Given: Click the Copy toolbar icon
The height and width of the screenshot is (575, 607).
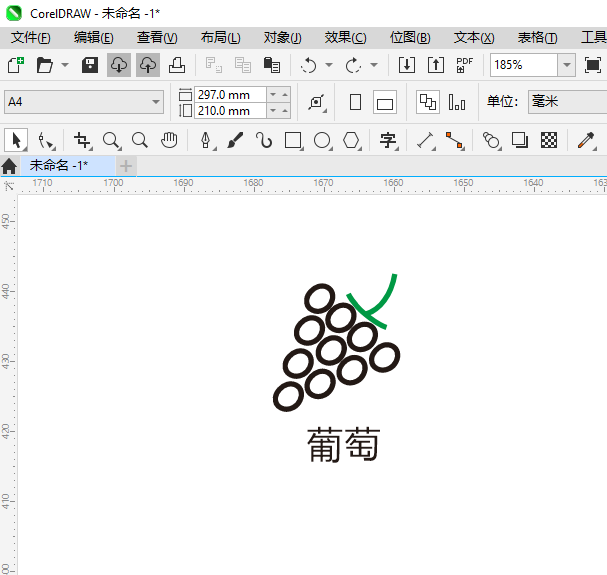Looking at the screenshot, I should pyautogui.click(x=243, y=65).
